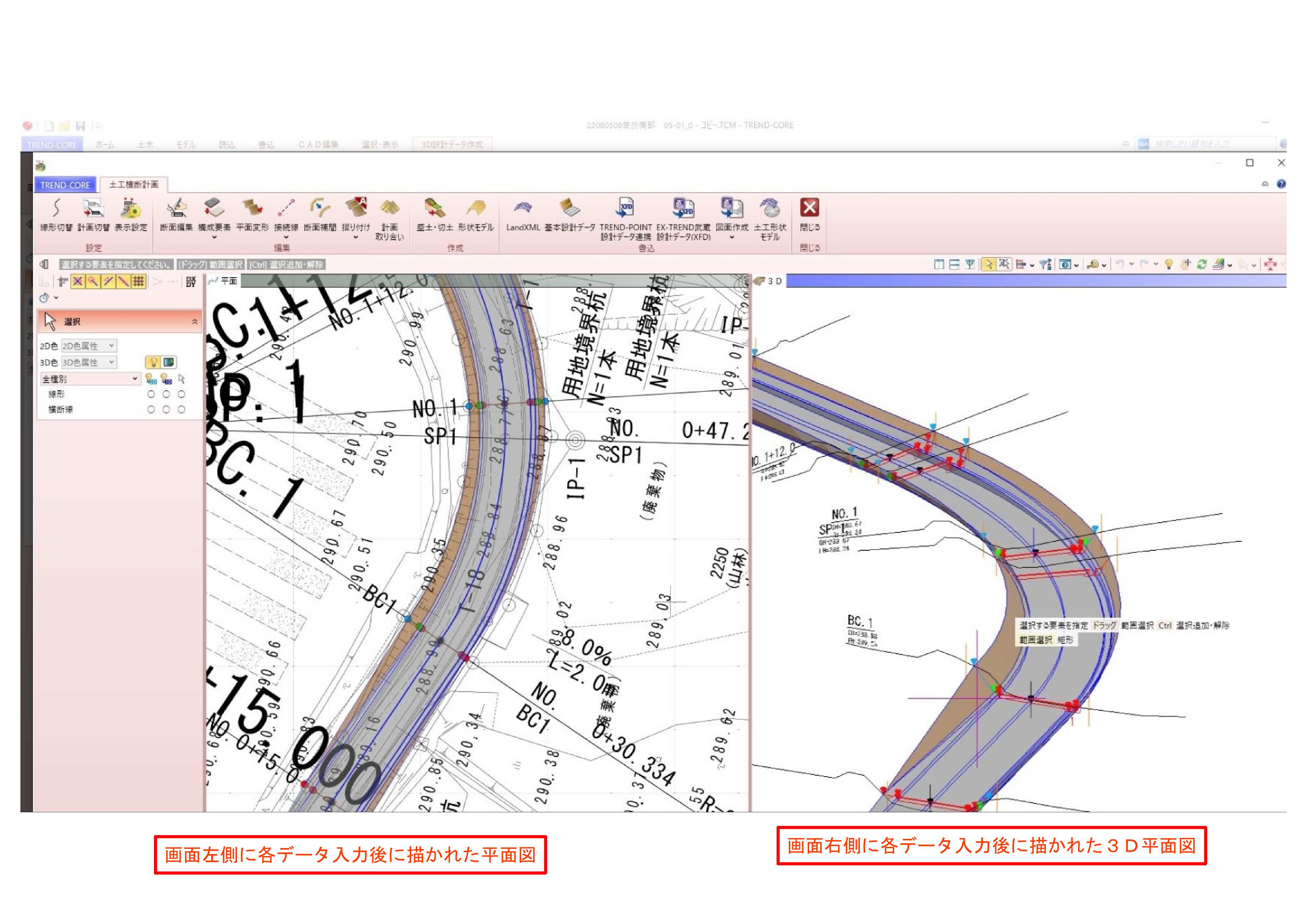This screenshot has height=924, width=1307.
Task: Switch to the TREND-CORE tab
Action: 65,185
